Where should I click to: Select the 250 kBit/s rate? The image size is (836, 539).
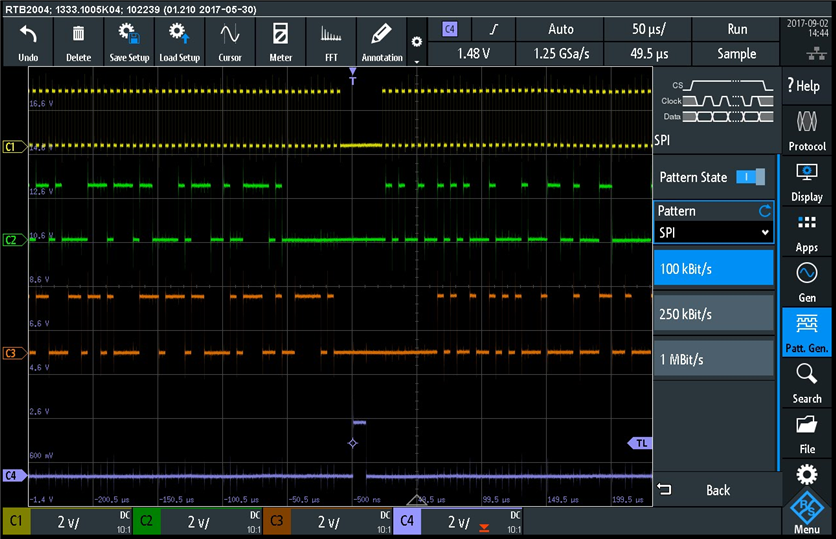[x=714, y=314]
